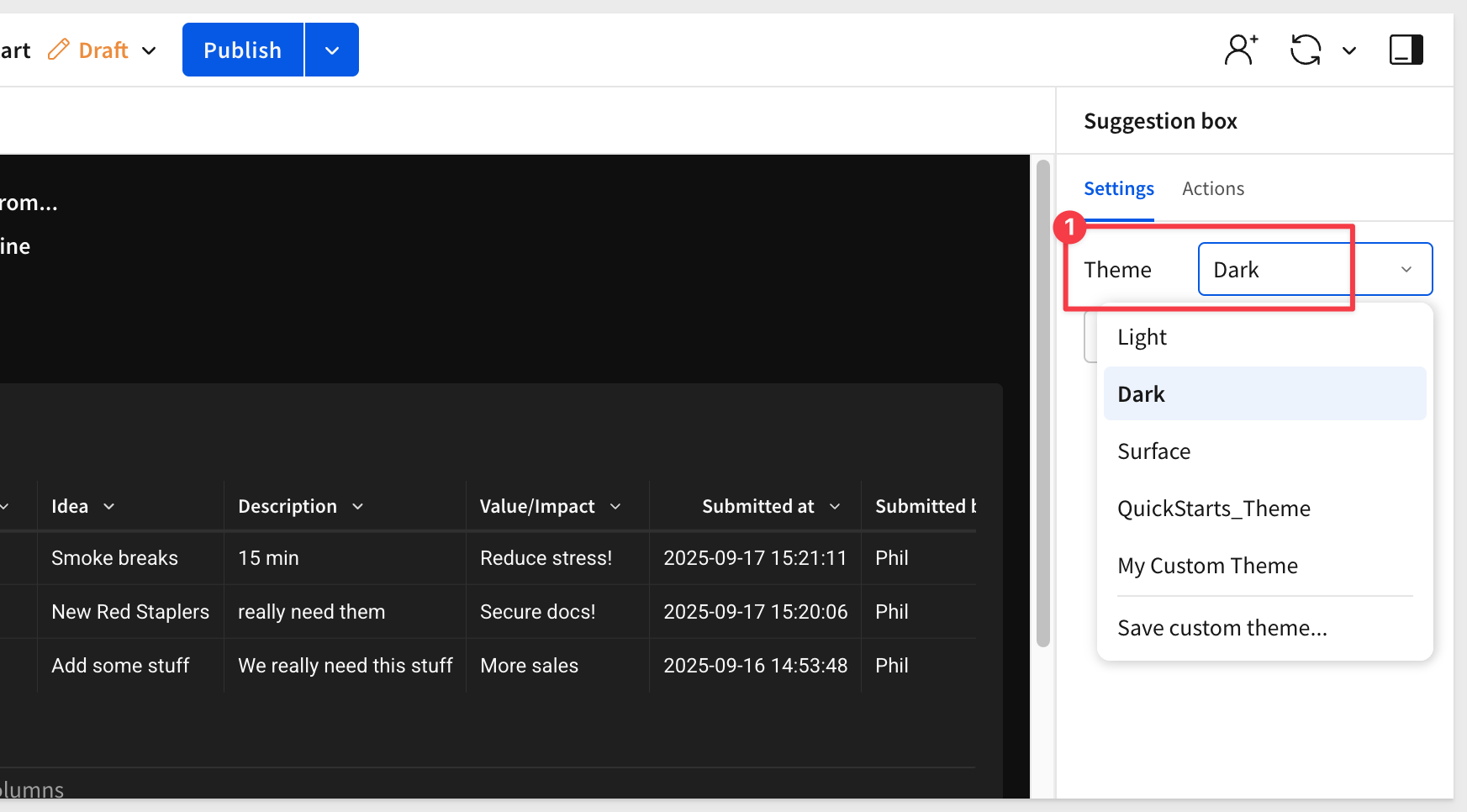Choose the Light theme option
The width and height of the screenshot is (1467, 812).
[x=1142, y=337]
